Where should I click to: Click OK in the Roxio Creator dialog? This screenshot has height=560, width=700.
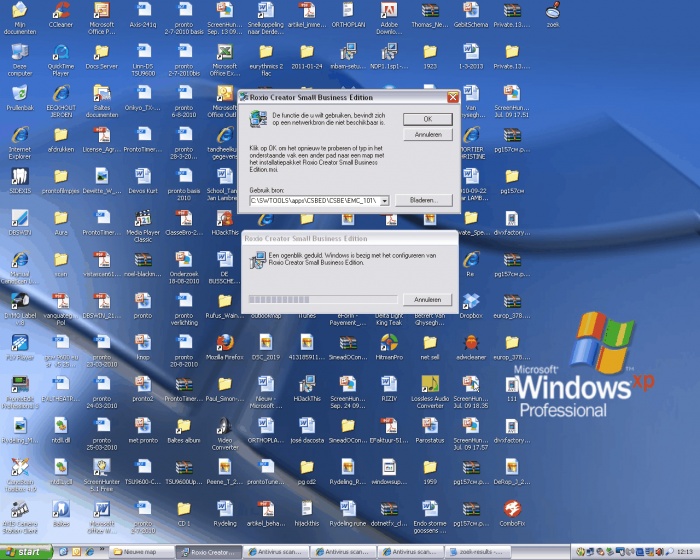(428, 119)
